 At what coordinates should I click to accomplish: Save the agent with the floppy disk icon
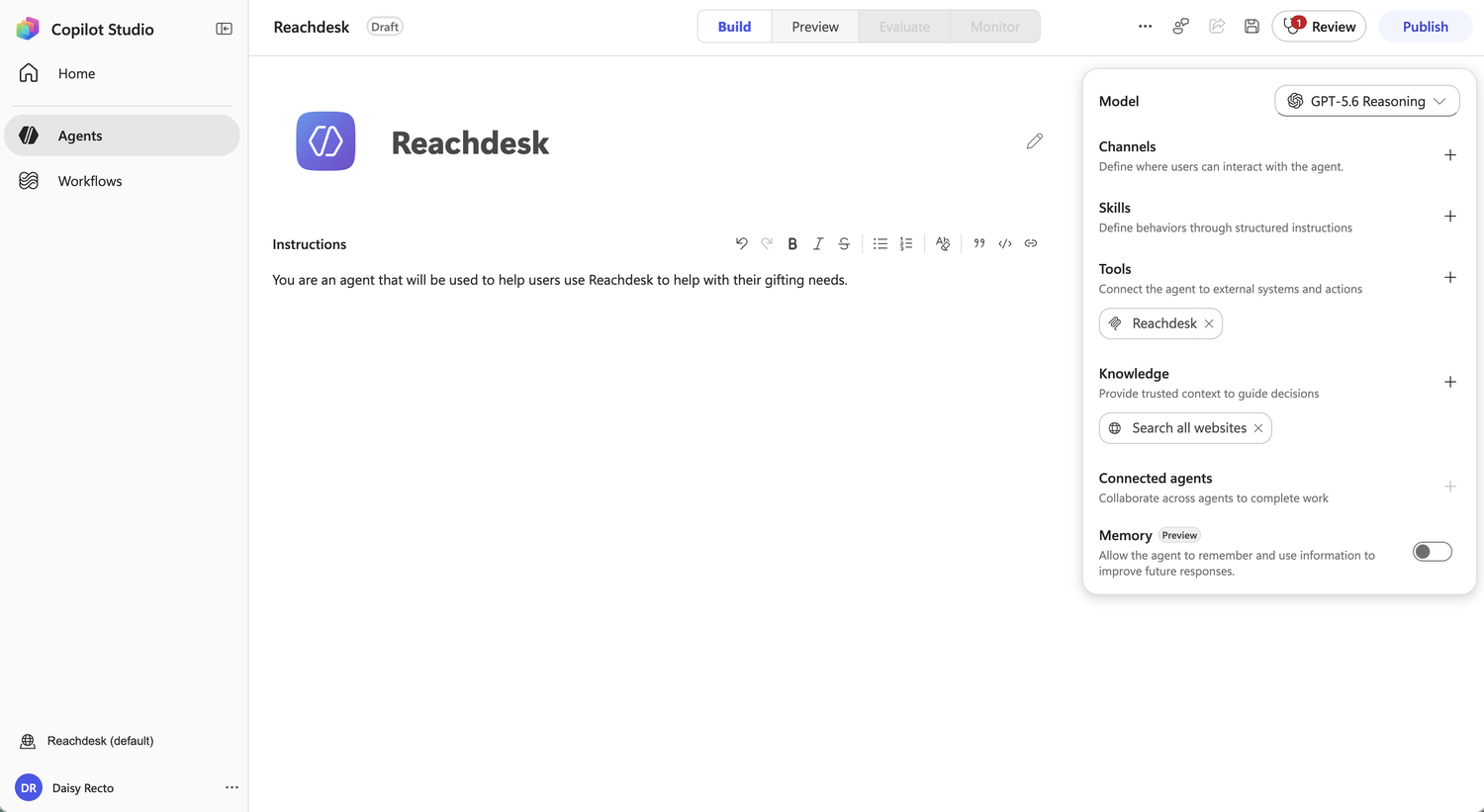coord(1252,27)
